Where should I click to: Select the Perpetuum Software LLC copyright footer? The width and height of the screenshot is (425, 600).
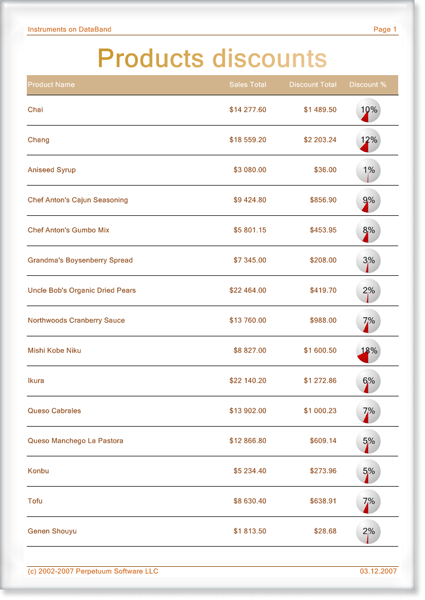pyautogui.click(x=93, y=571)
